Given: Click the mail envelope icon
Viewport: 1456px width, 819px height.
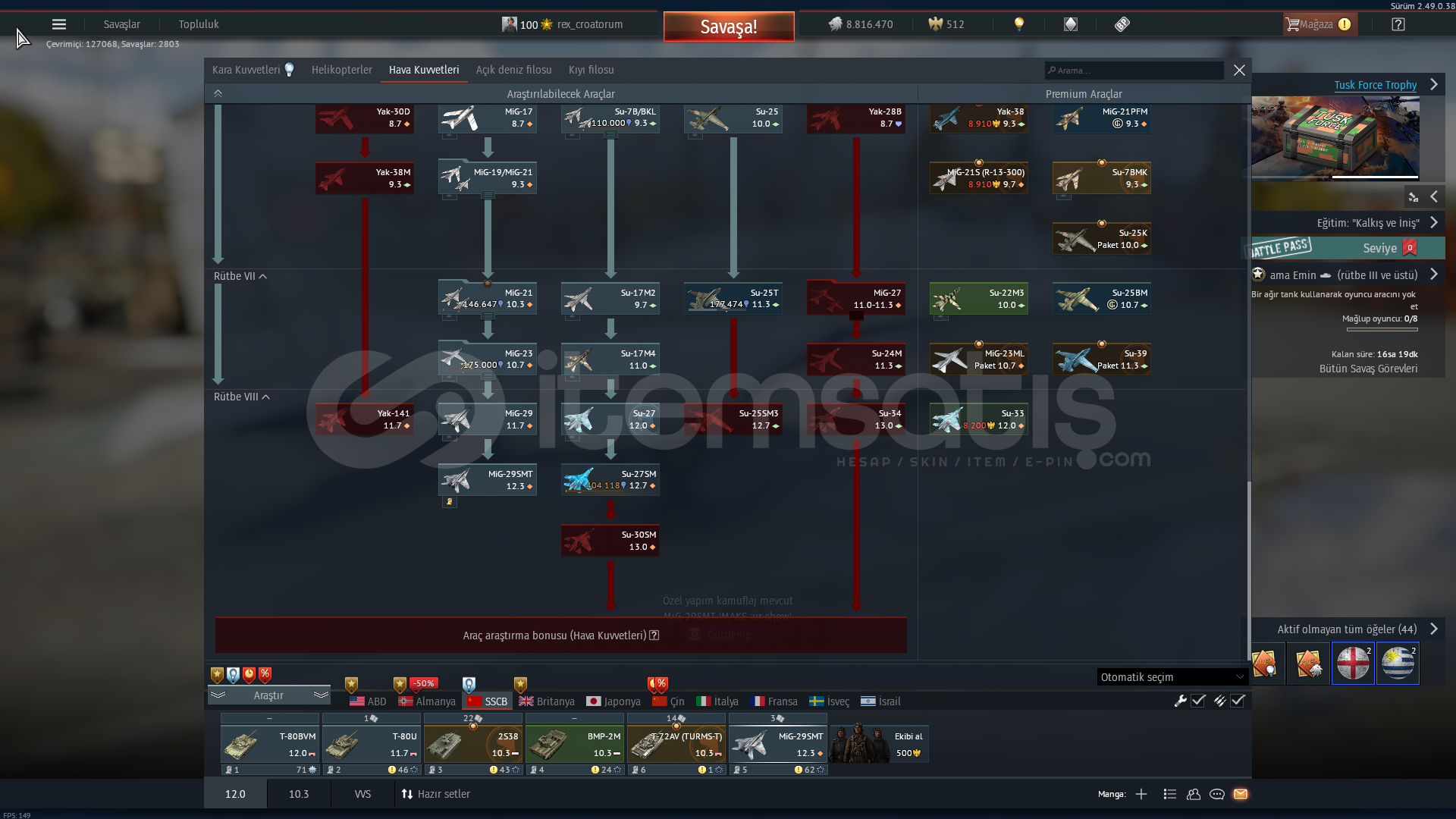Looking at the screenshot, I should [1241, 794].
